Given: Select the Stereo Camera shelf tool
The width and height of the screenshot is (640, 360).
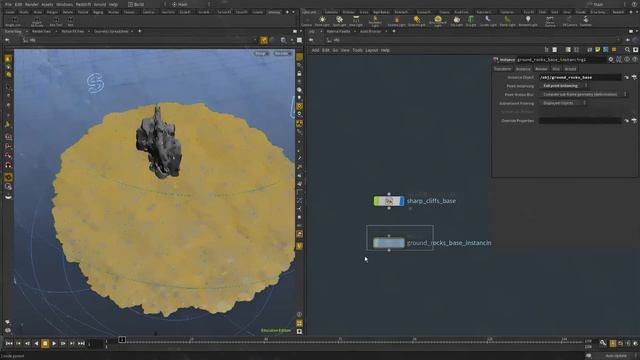Looking at the screenshot, I should click(550, 21).
